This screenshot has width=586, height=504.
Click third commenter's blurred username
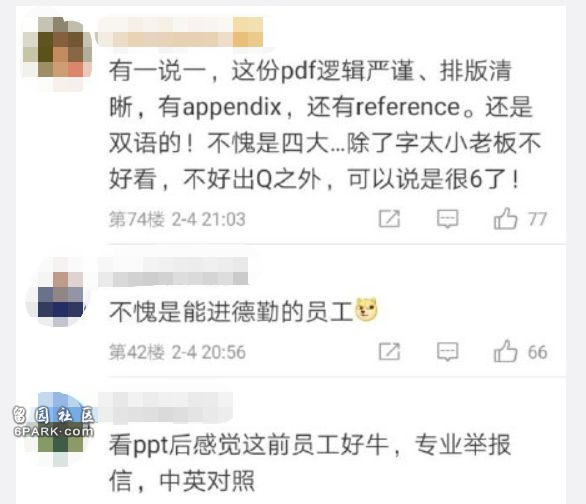166,407
